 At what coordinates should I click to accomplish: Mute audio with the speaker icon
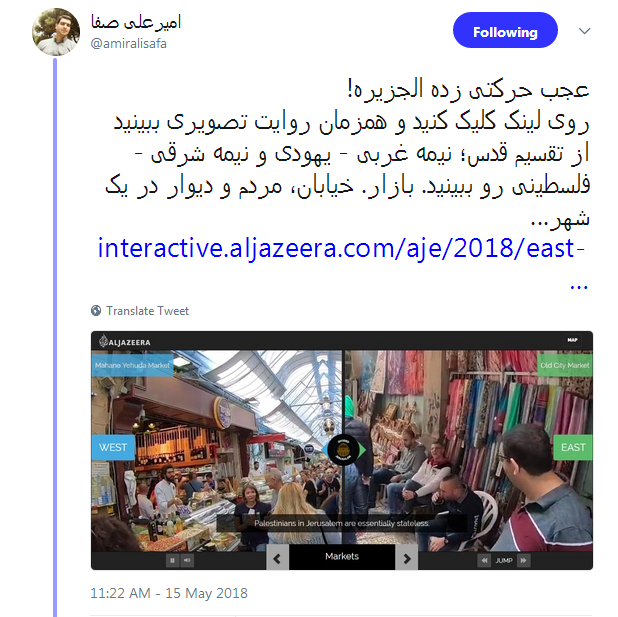187,560
